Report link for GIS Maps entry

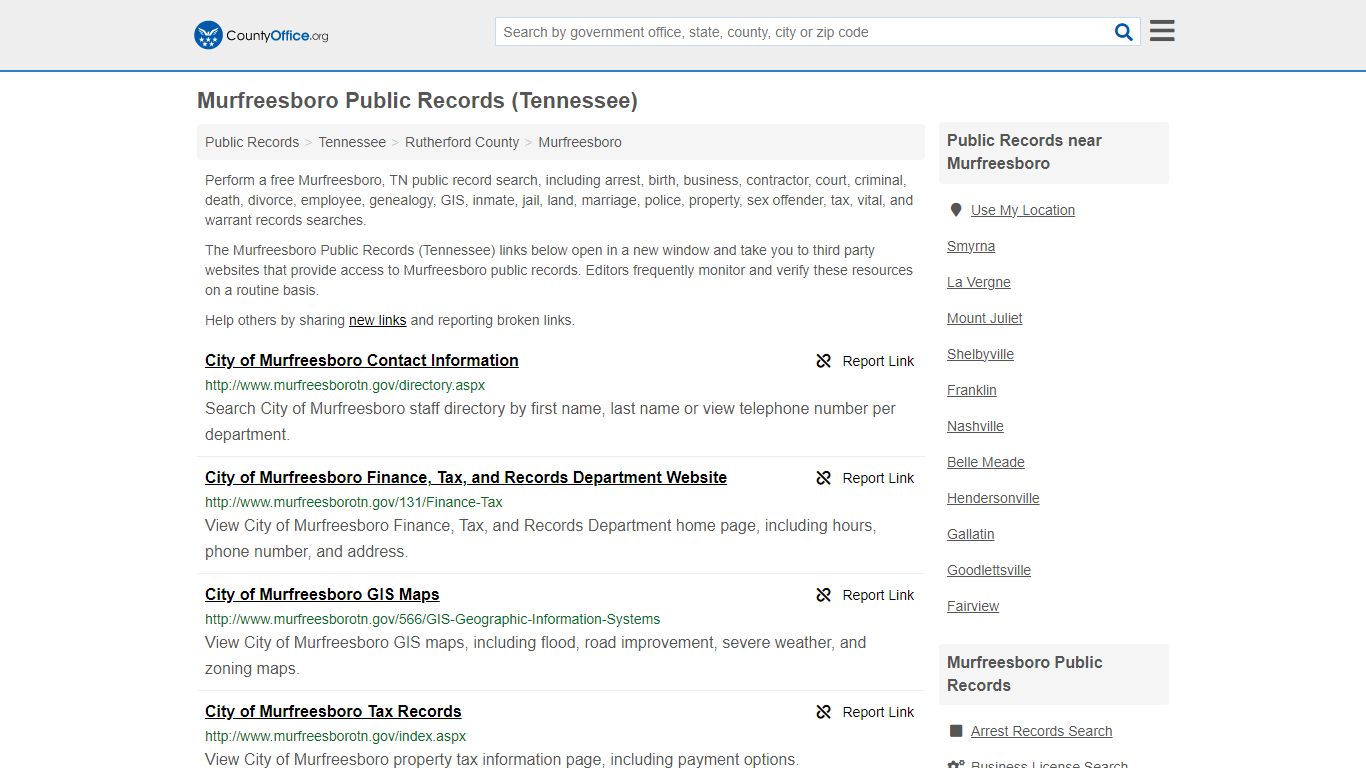pyautogui.click(x=878, y=595)
